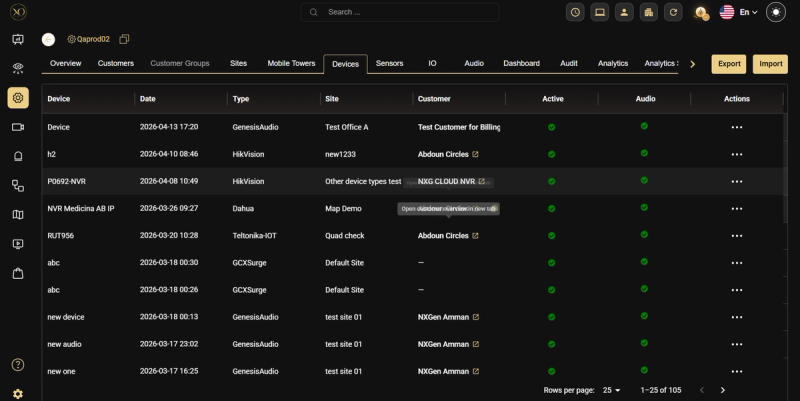Switch to the Dashboard tab
The image size is (800, 401).
tap(521, 63)
